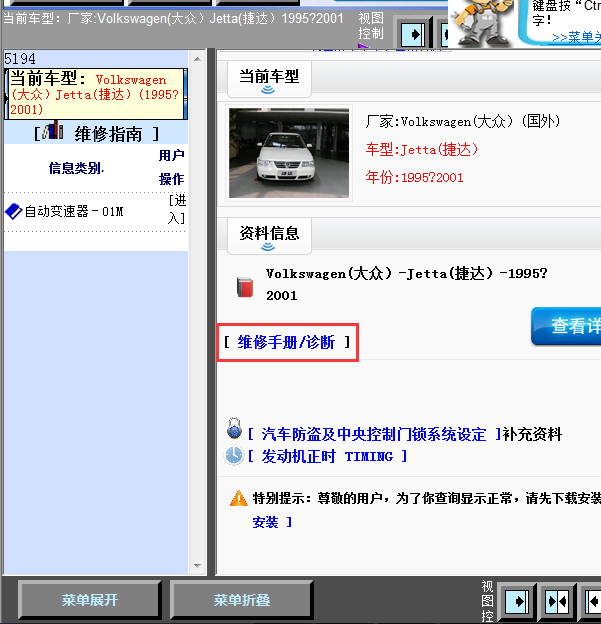Click the top view-control right-arrow icon
601x624 pixels.
pos(413,35)
